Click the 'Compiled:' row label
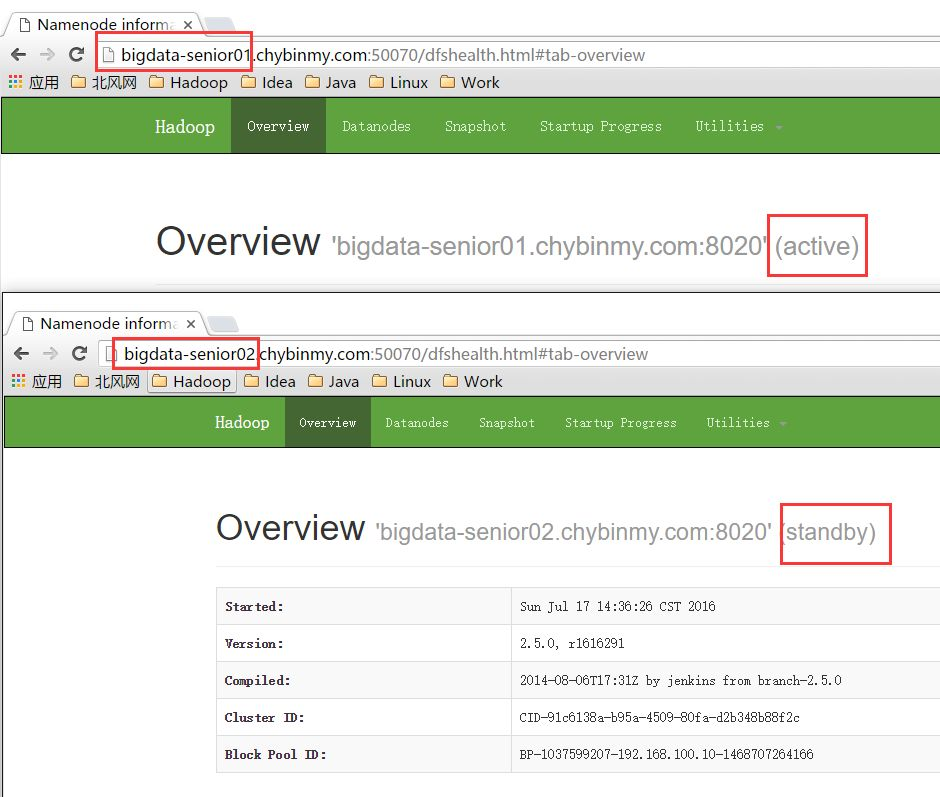940x797 pixels. (x=257, y=681)
